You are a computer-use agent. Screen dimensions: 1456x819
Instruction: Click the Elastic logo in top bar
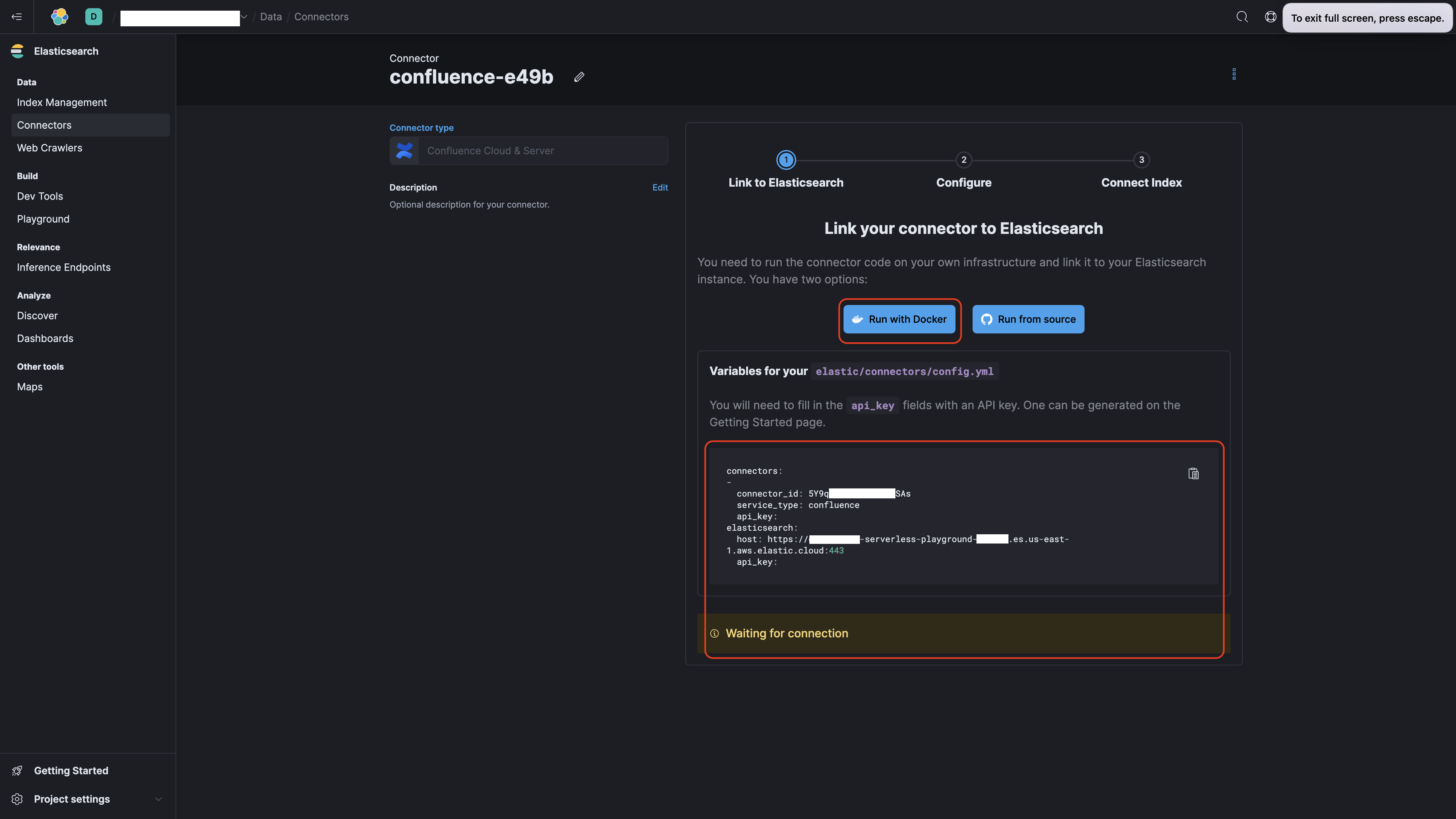tap(59, 16)
